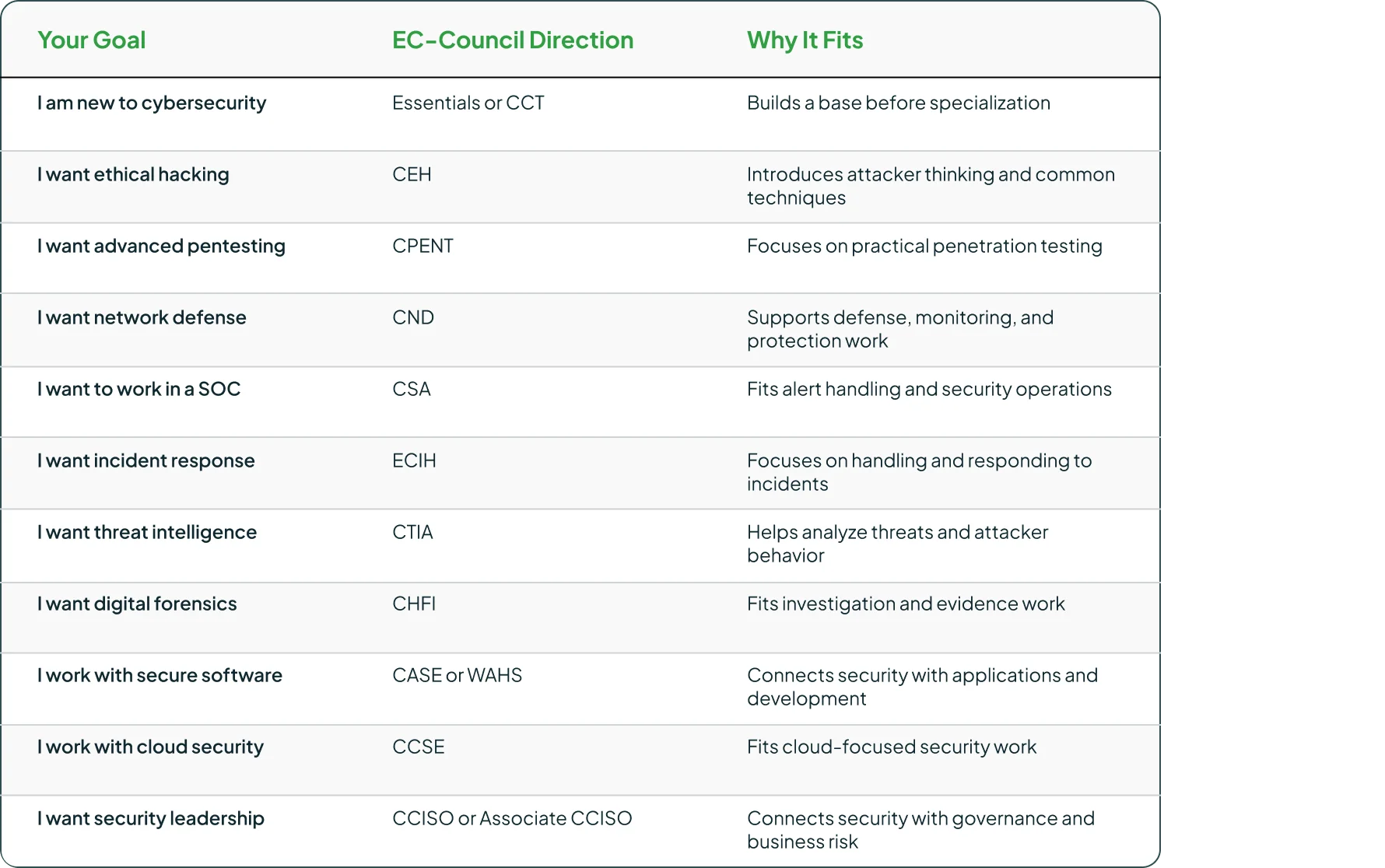Click 'Fits cloud-focused security work' description
Viewport: 1385px width, 868px height.
[892, 747]
